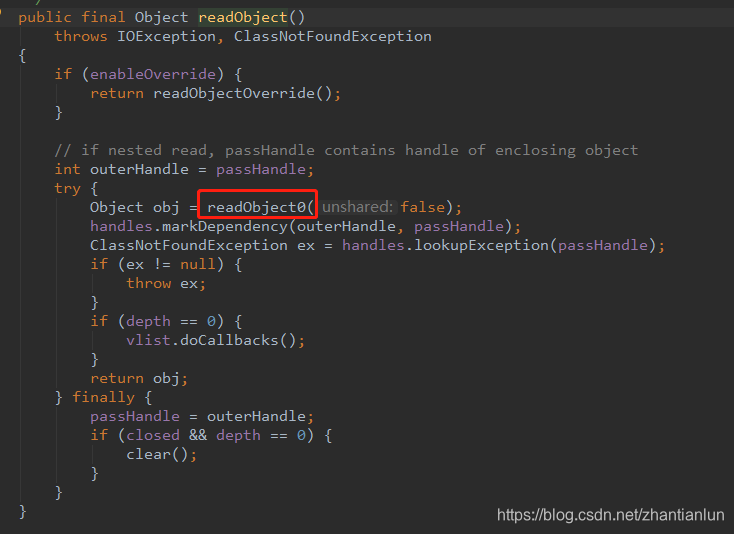Click the readObject0 method call
Image resolution: width=734 pixels, height=534 pixels.
pos(256,207)
